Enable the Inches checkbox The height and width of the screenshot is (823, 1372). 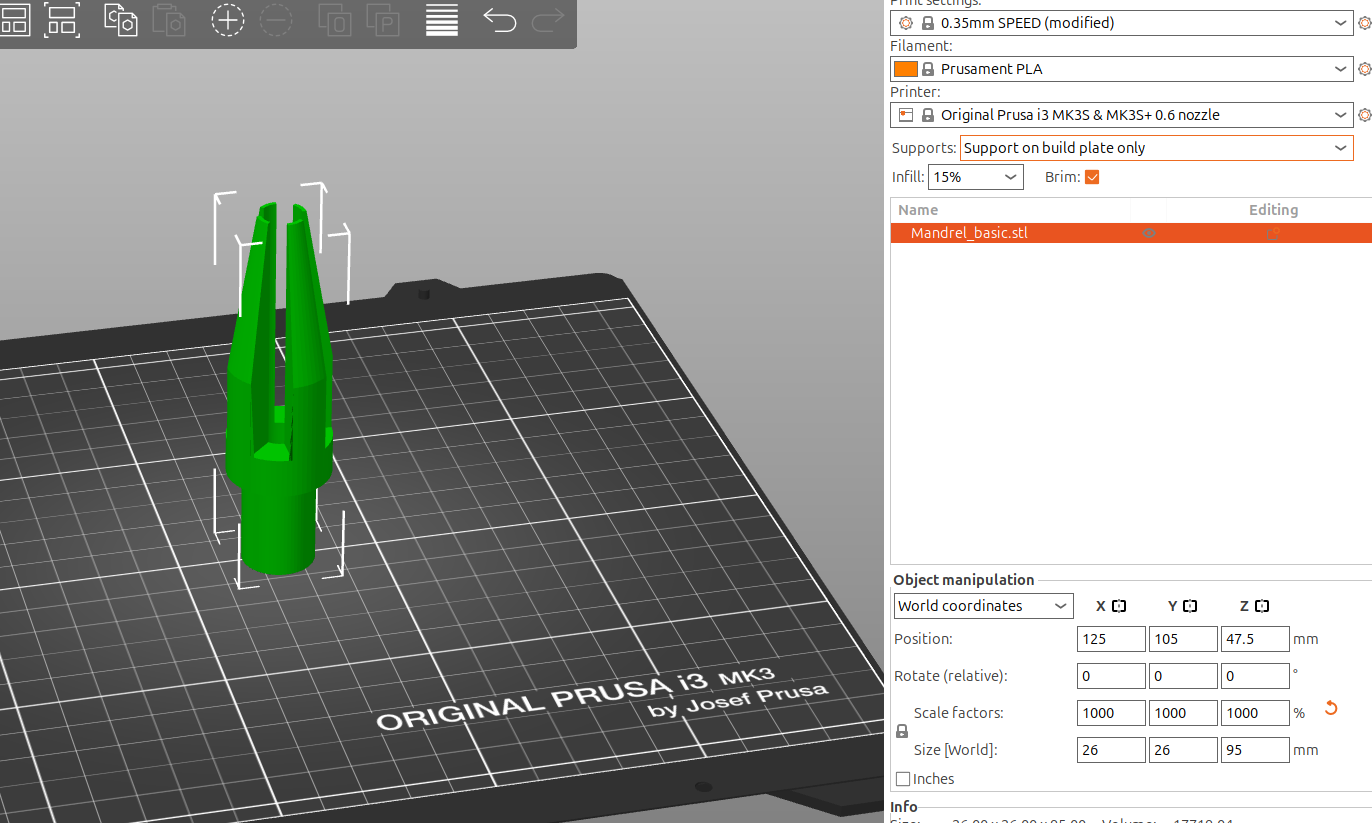tap(903, 779)
